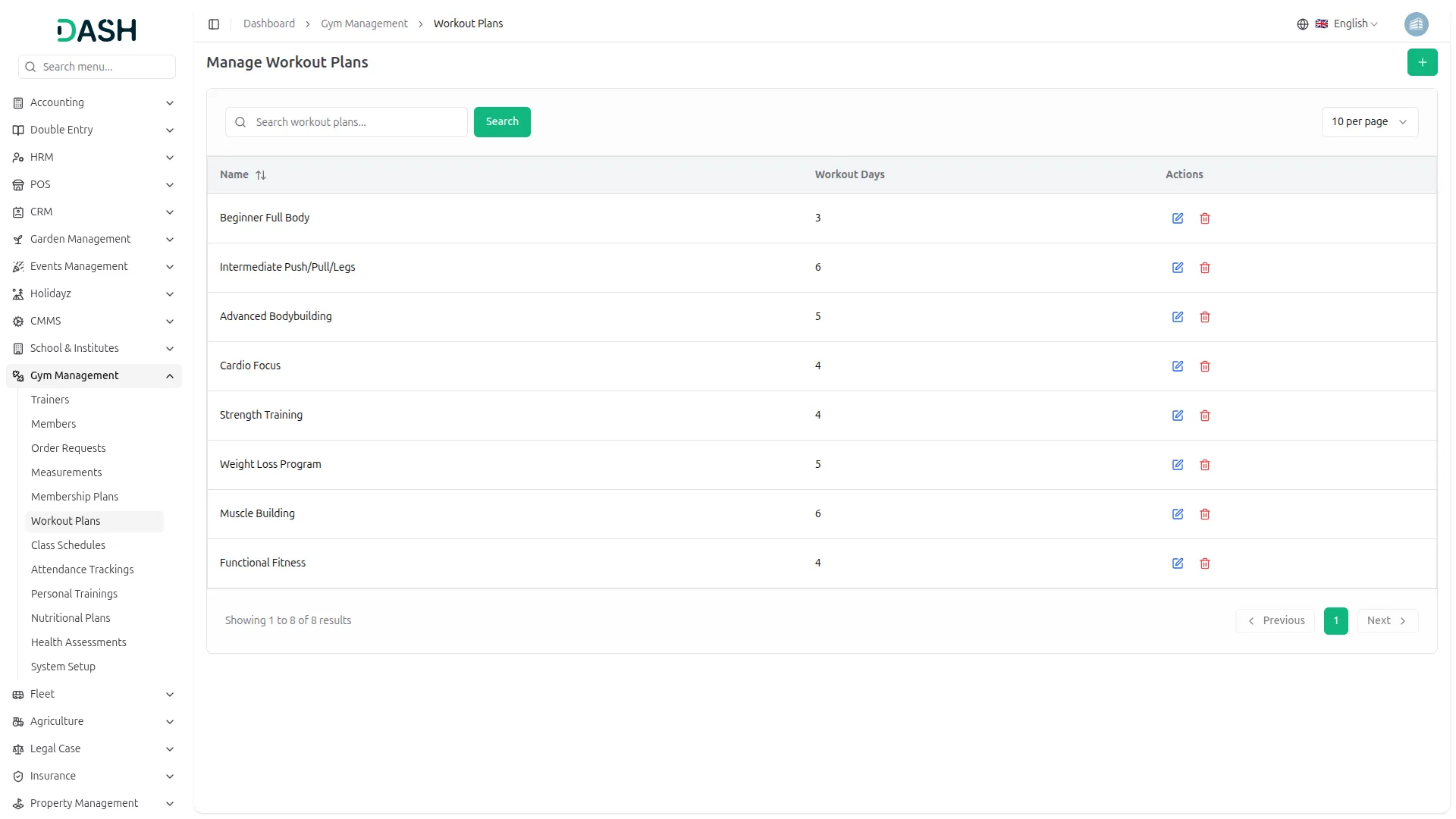Go to Nutritional Plans page
This screenshot has width=1456, height=819.
(71, 618)
